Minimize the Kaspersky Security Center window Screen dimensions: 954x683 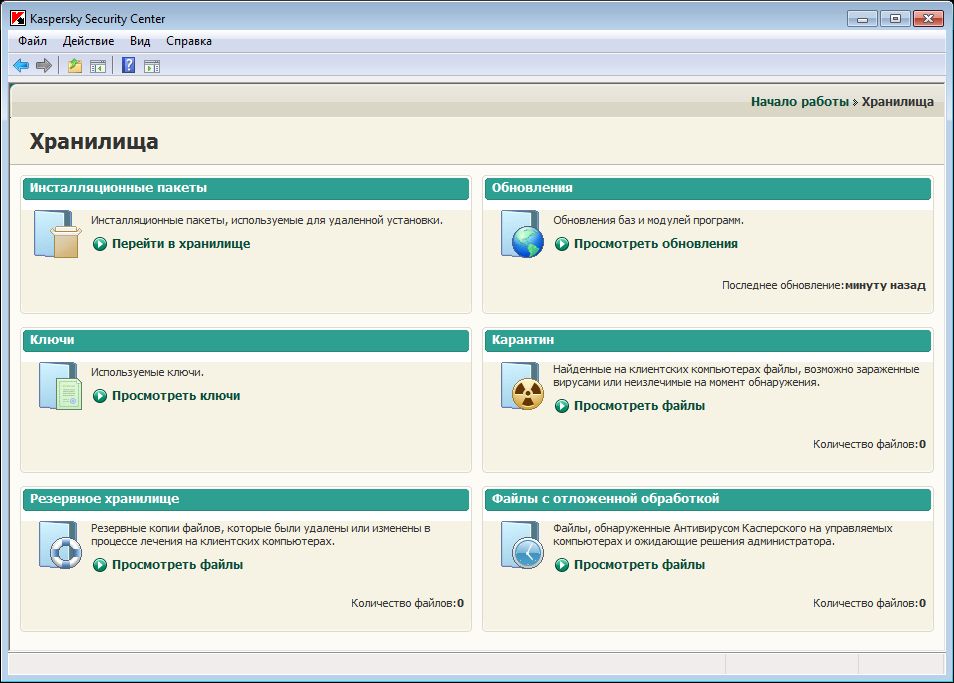(862, 19)
